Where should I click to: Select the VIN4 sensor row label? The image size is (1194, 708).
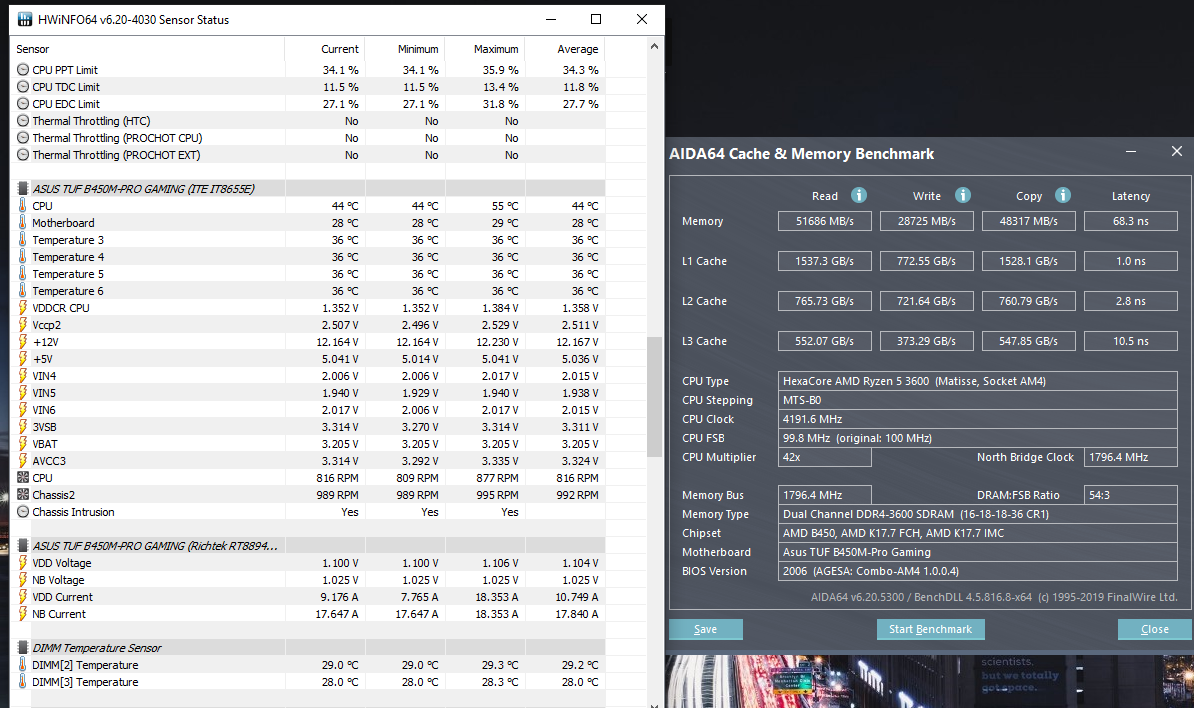coord(44,376)
